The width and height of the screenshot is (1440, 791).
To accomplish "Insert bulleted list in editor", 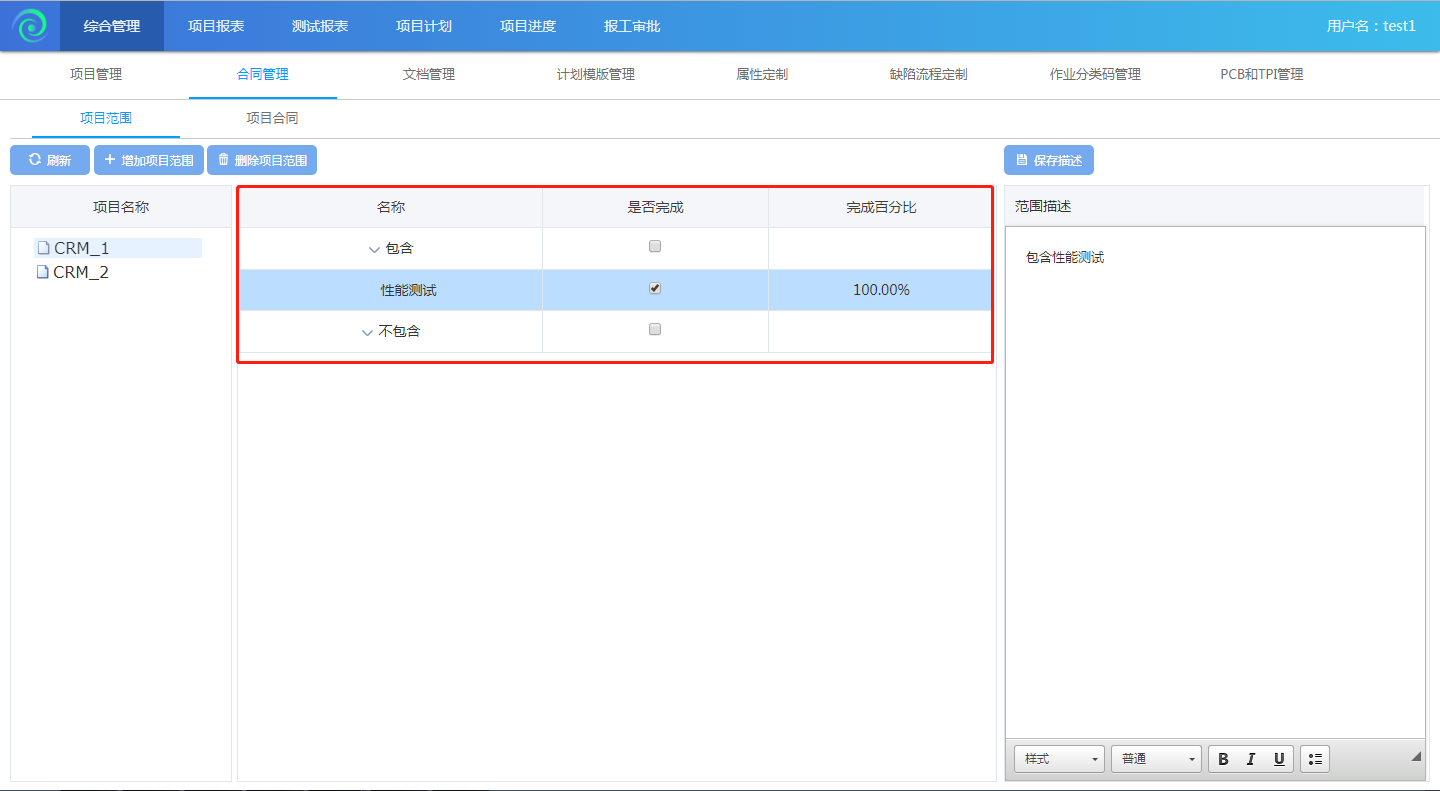I will coord(1315,759).
